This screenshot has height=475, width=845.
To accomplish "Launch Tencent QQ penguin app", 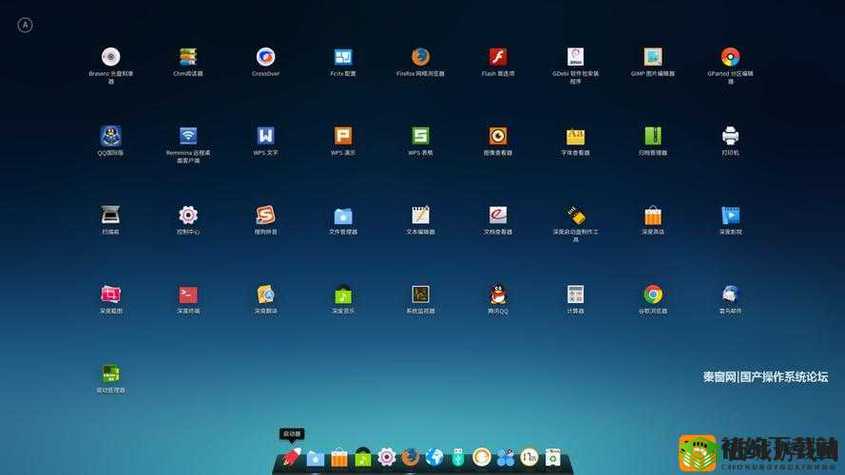I will [x=498, y=294].
